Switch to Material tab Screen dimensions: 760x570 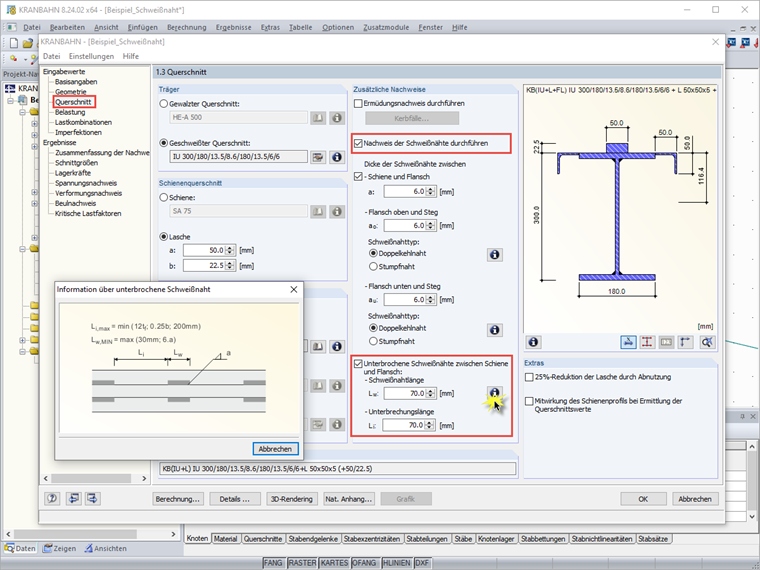point(225,538)
